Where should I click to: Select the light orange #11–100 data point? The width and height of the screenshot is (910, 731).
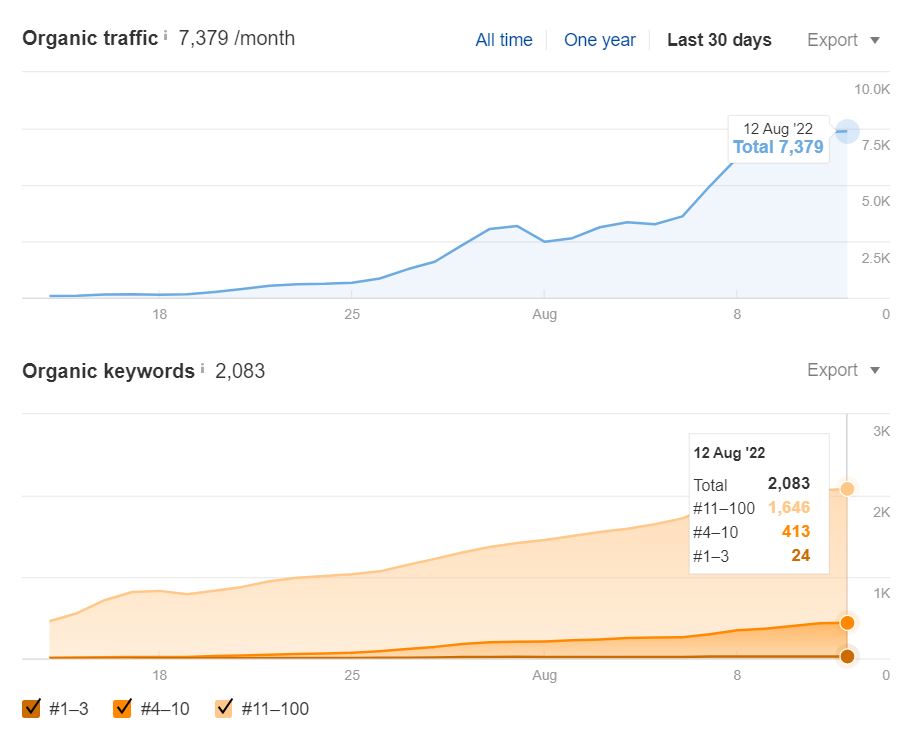847,489
